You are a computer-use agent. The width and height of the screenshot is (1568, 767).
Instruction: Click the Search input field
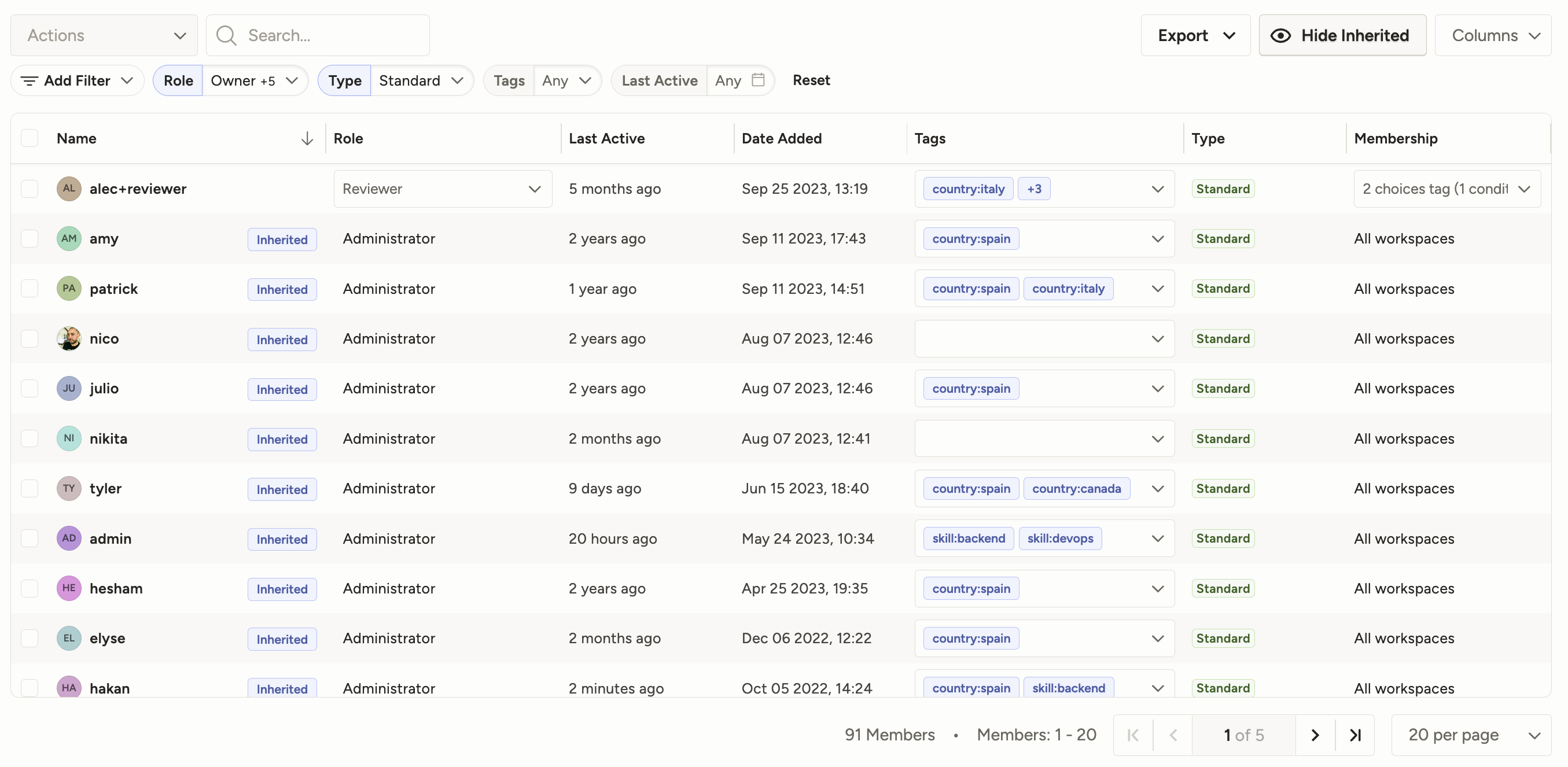click(x=318, y=35)
